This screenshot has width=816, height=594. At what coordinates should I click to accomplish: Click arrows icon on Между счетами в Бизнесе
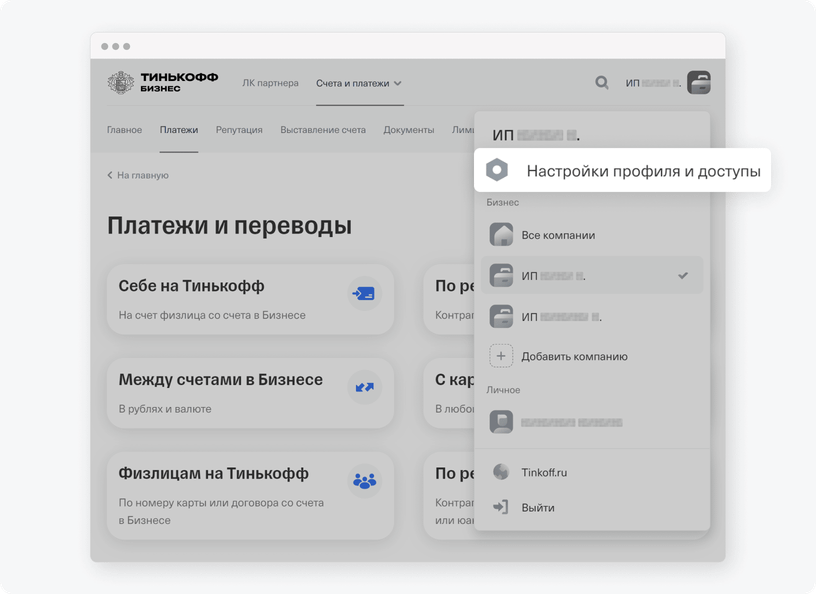(364, 387)
